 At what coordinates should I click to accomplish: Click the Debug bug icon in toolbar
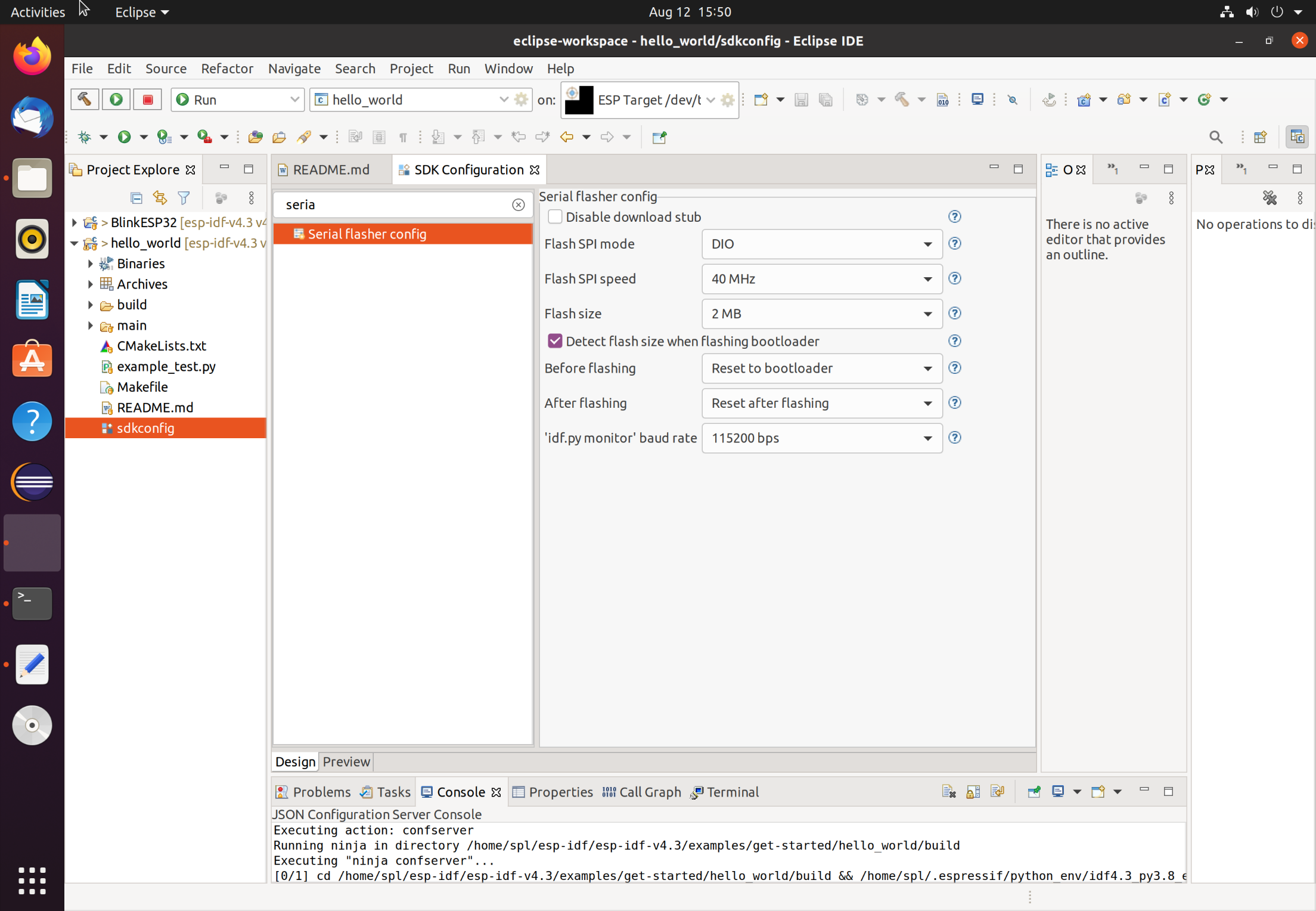(x=85, y=137)
